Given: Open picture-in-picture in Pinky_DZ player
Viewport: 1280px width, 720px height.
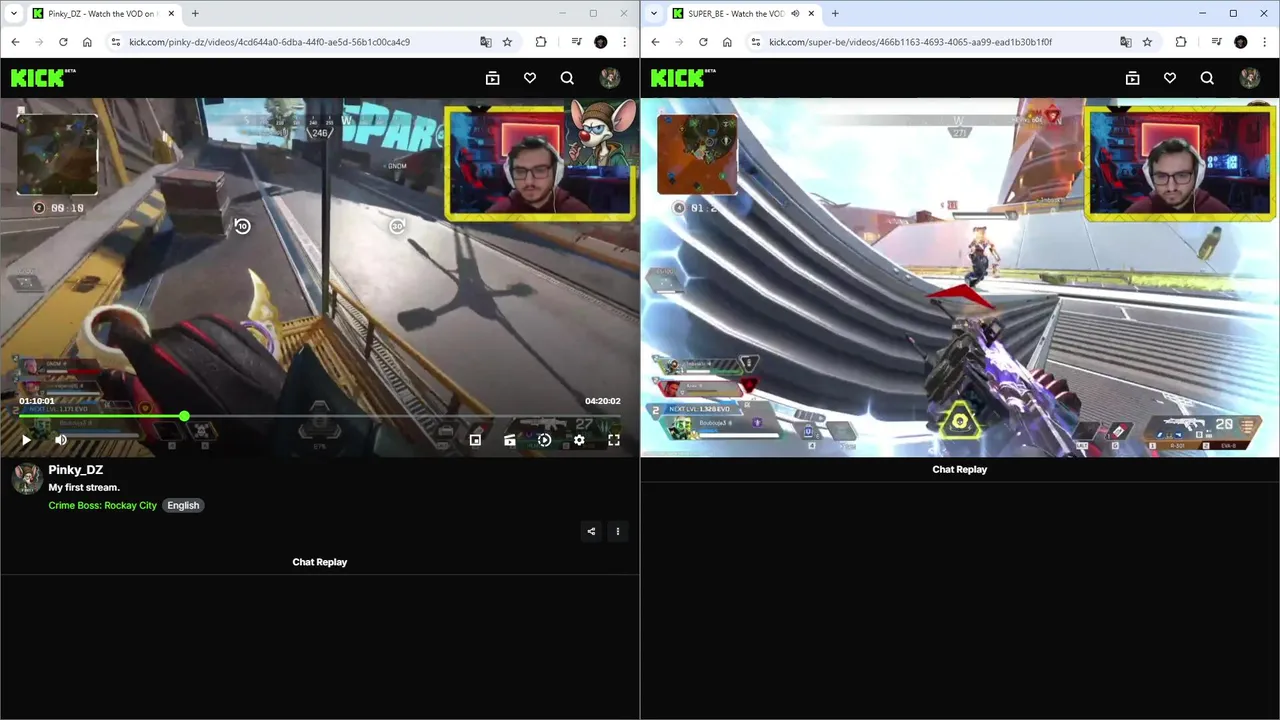Looking at the screenshot, I should pyautogui.click(x=475, y=440).
